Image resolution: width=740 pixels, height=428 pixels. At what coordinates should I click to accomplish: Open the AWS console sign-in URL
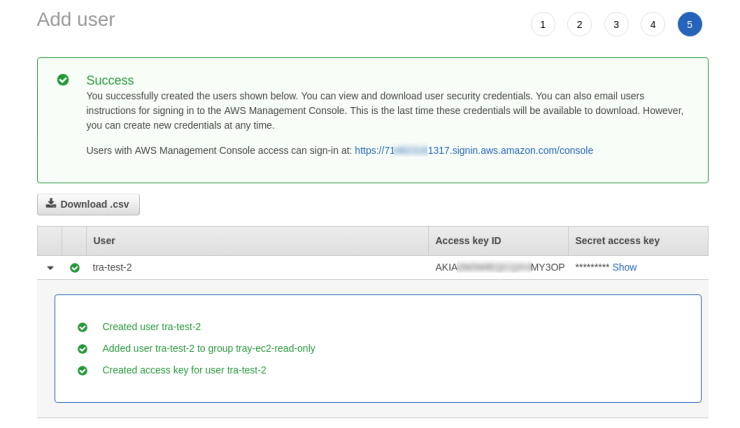coord(473,151)
